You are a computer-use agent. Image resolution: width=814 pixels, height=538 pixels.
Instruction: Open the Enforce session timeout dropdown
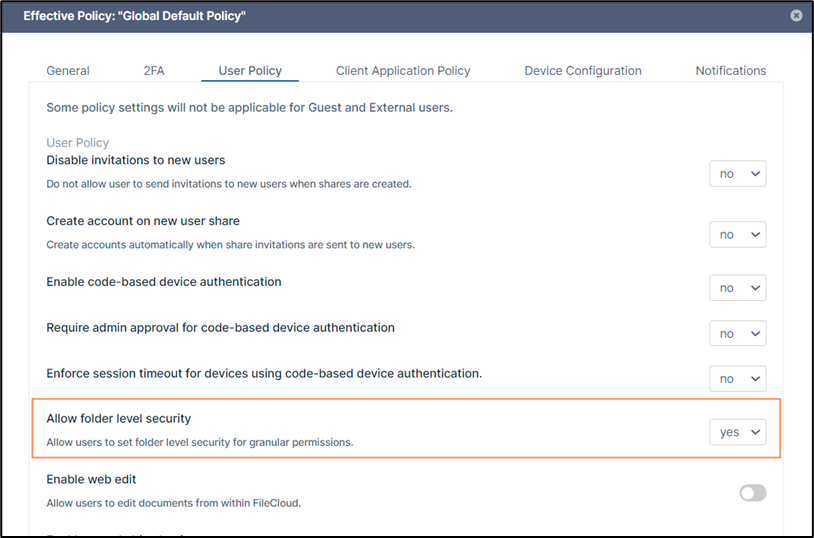coord(738,379)
